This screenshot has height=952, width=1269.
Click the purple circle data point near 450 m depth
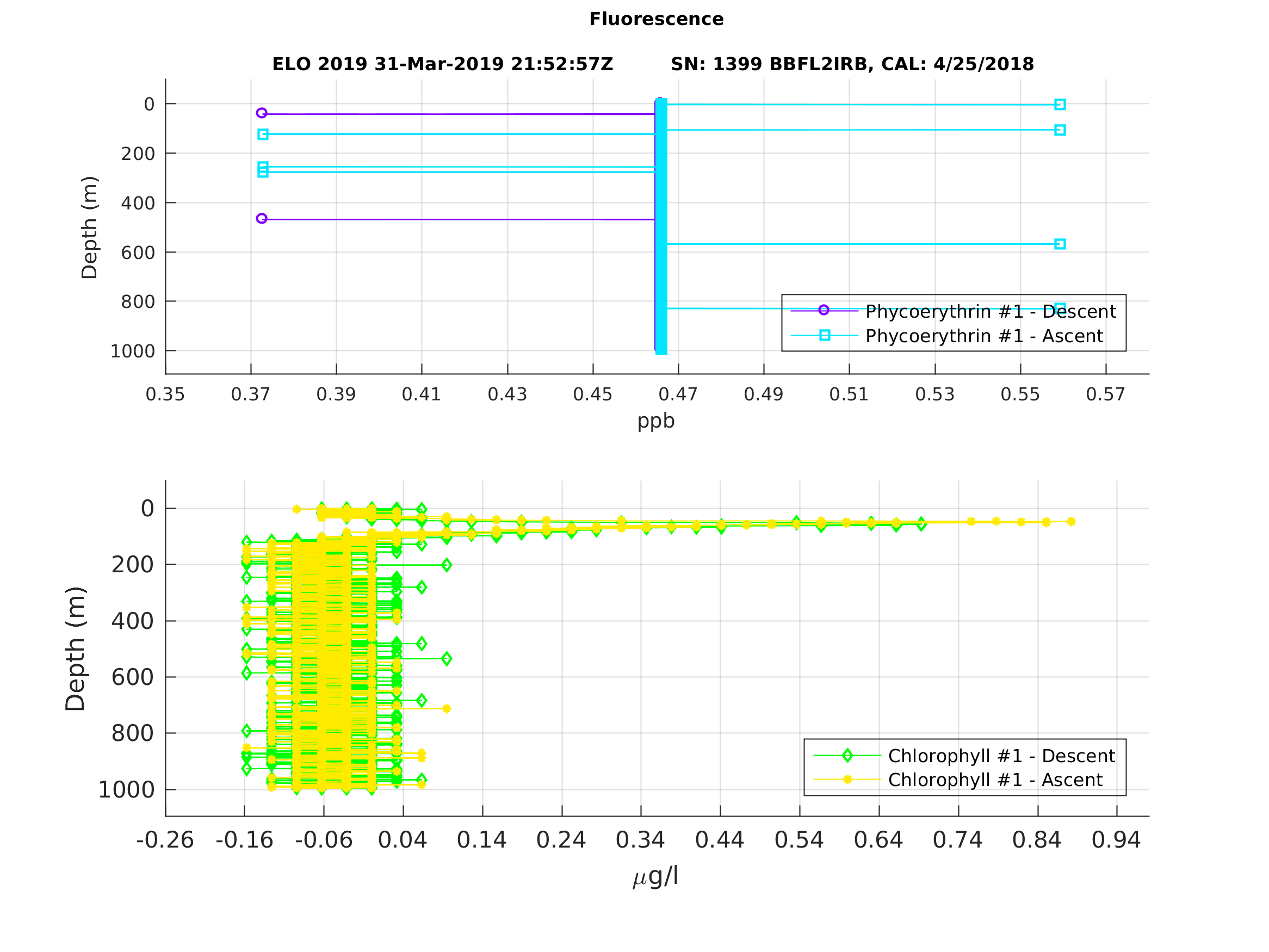click(262, 219)
